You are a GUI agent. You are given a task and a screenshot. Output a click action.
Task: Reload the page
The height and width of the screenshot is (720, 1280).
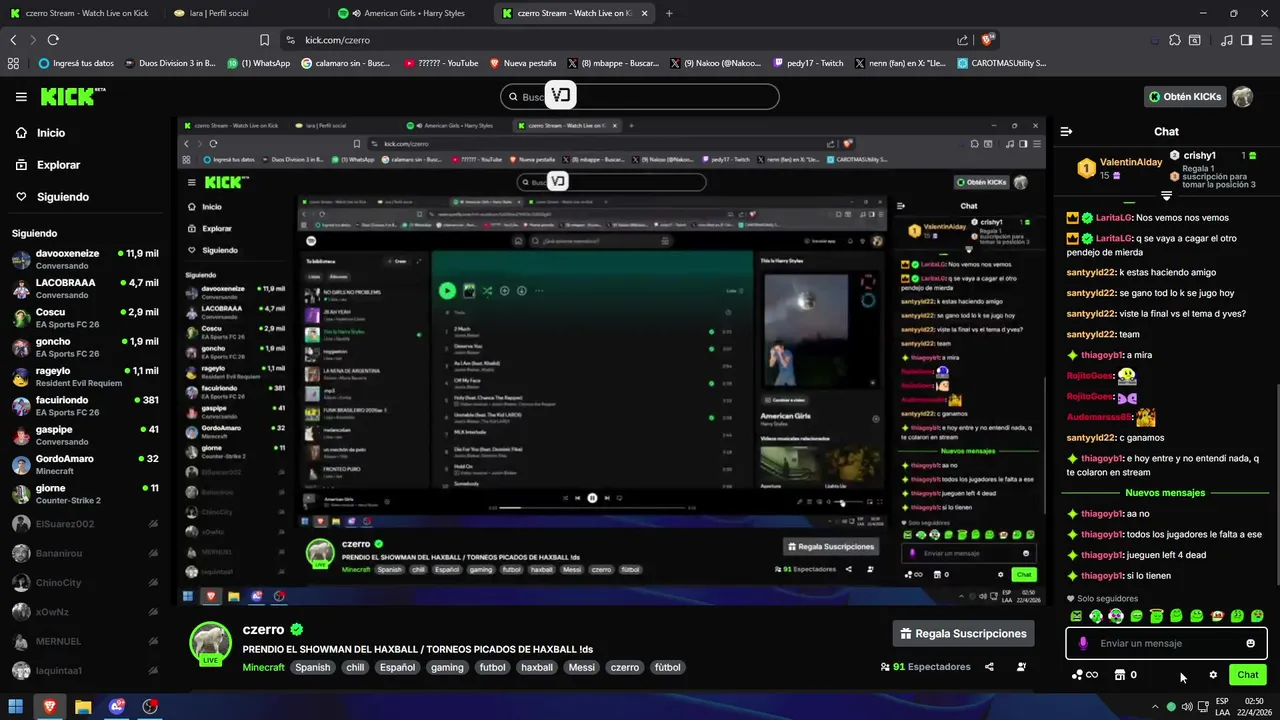coord(53,40)
